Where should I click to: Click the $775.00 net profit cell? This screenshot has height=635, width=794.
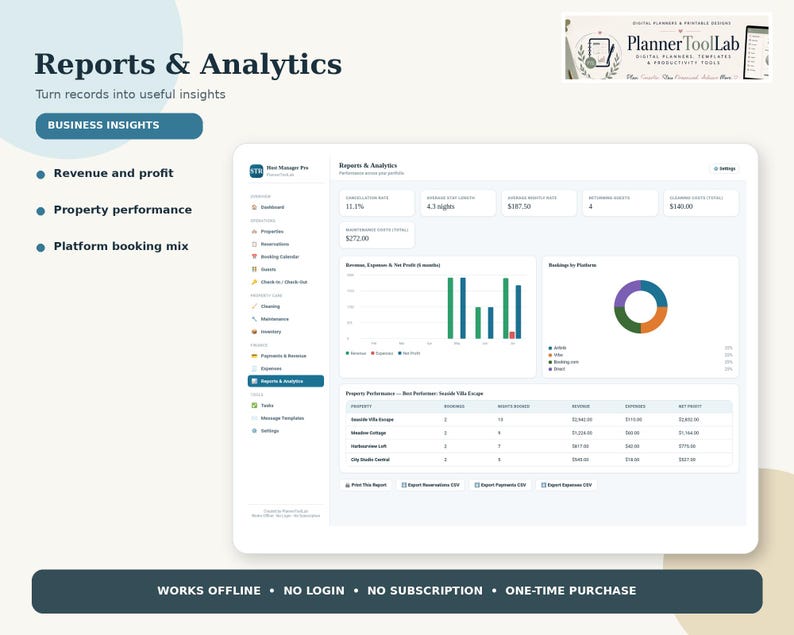pos(687,446)
